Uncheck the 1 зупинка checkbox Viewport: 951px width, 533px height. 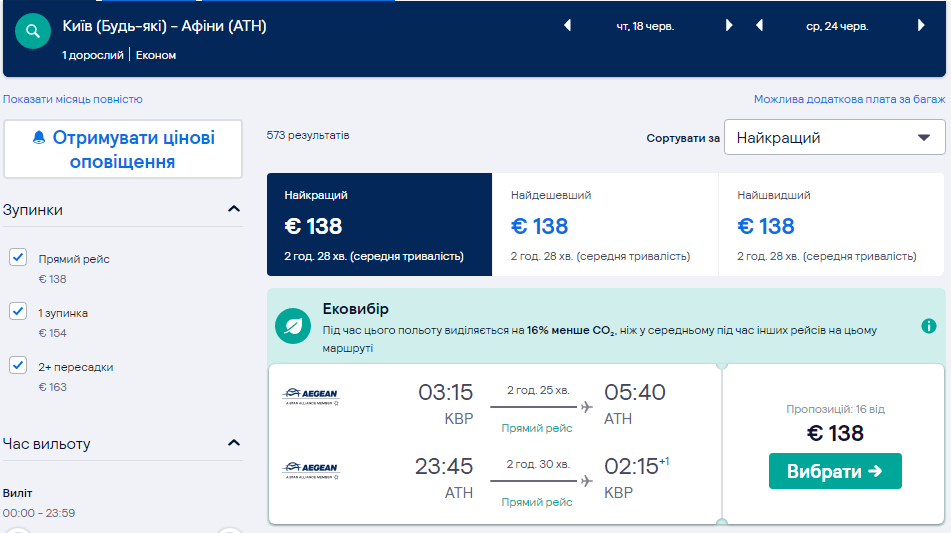tap(18, 312)
